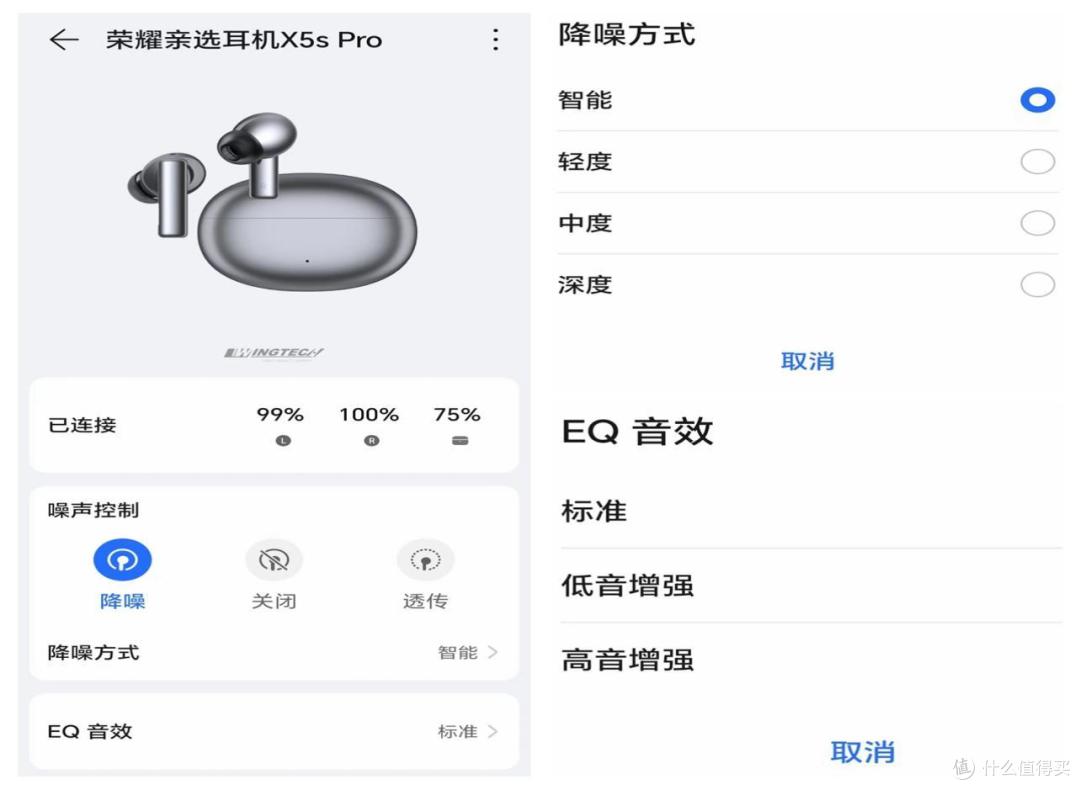
Task: Select the 关闭 (off) noise control icon
Action: (274, 560)
